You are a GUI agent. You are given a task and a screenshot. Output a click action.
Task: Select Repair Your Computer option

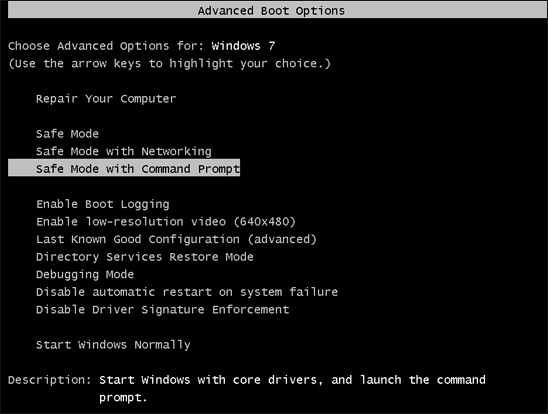point(106,99)
